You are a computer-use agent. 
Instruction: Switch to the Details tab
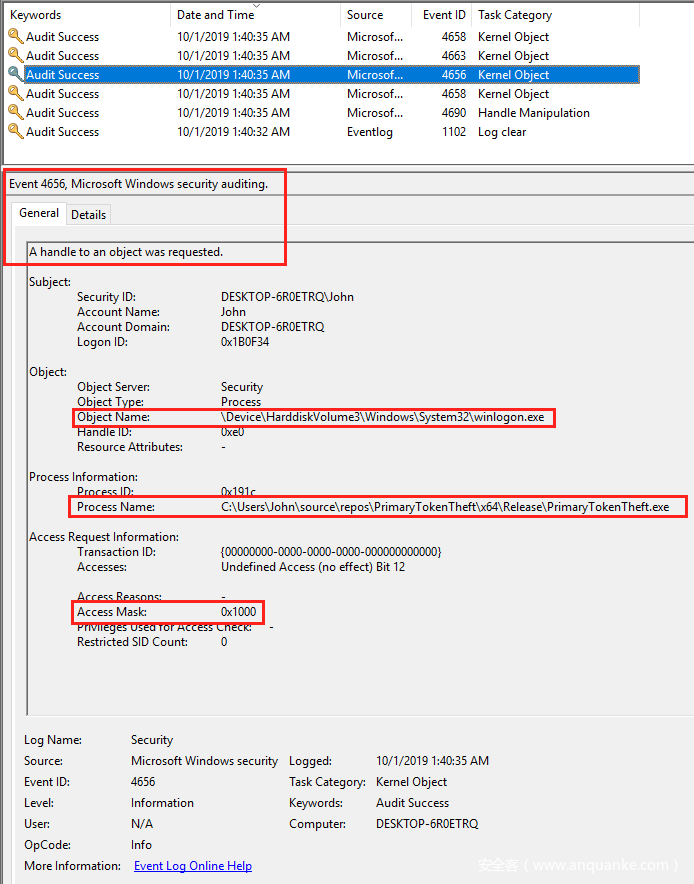pos(88,215)
